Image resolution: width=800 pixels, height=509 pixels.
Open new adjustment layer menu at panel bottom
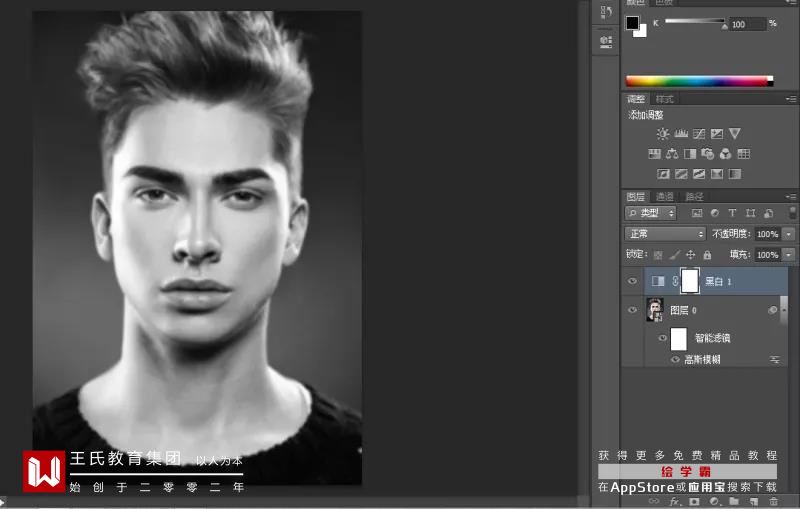(714, 502)
